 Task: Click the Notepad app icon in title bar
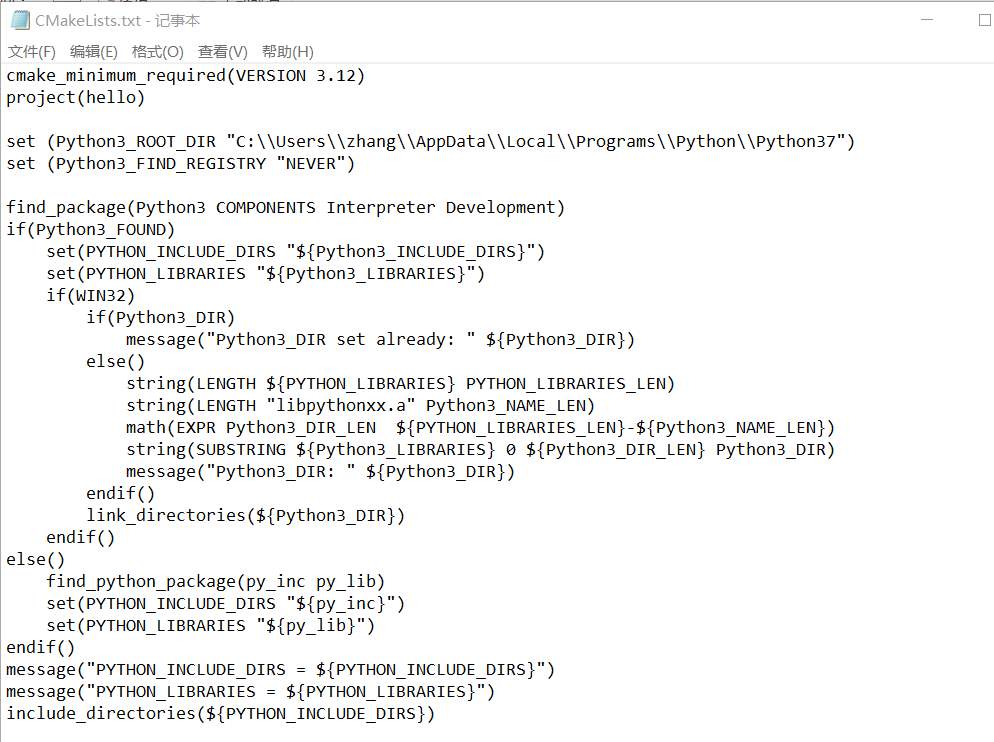19,20
